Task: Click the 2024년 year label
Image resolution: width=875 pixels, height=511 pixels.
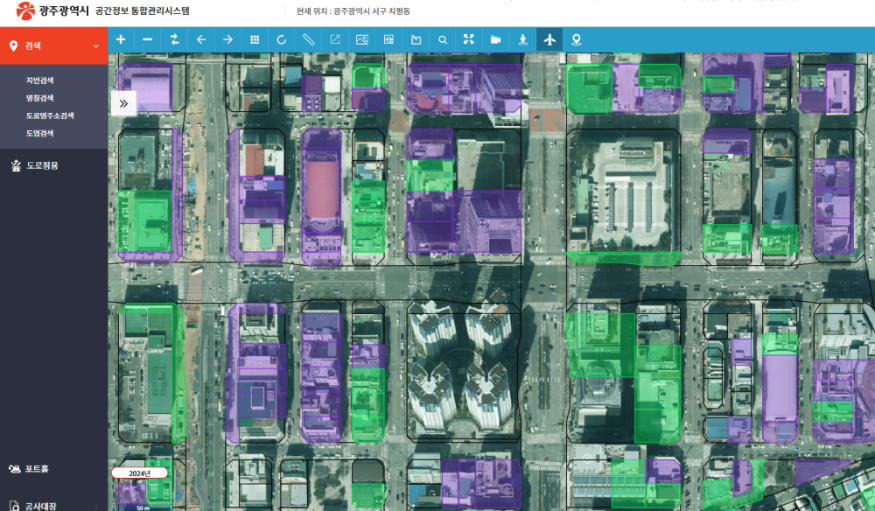Action: point(139,473)
